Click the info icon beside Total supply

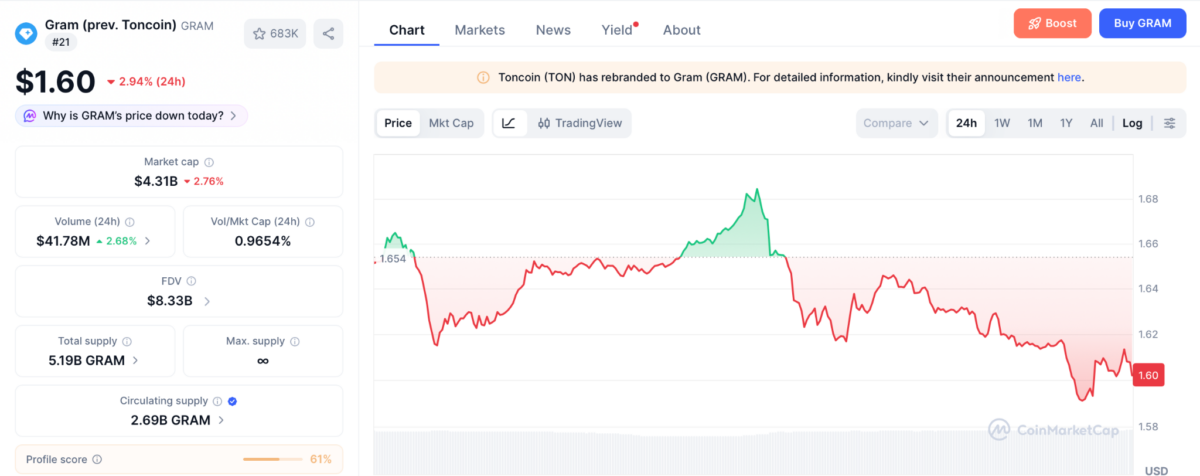(x=127, y=342)
